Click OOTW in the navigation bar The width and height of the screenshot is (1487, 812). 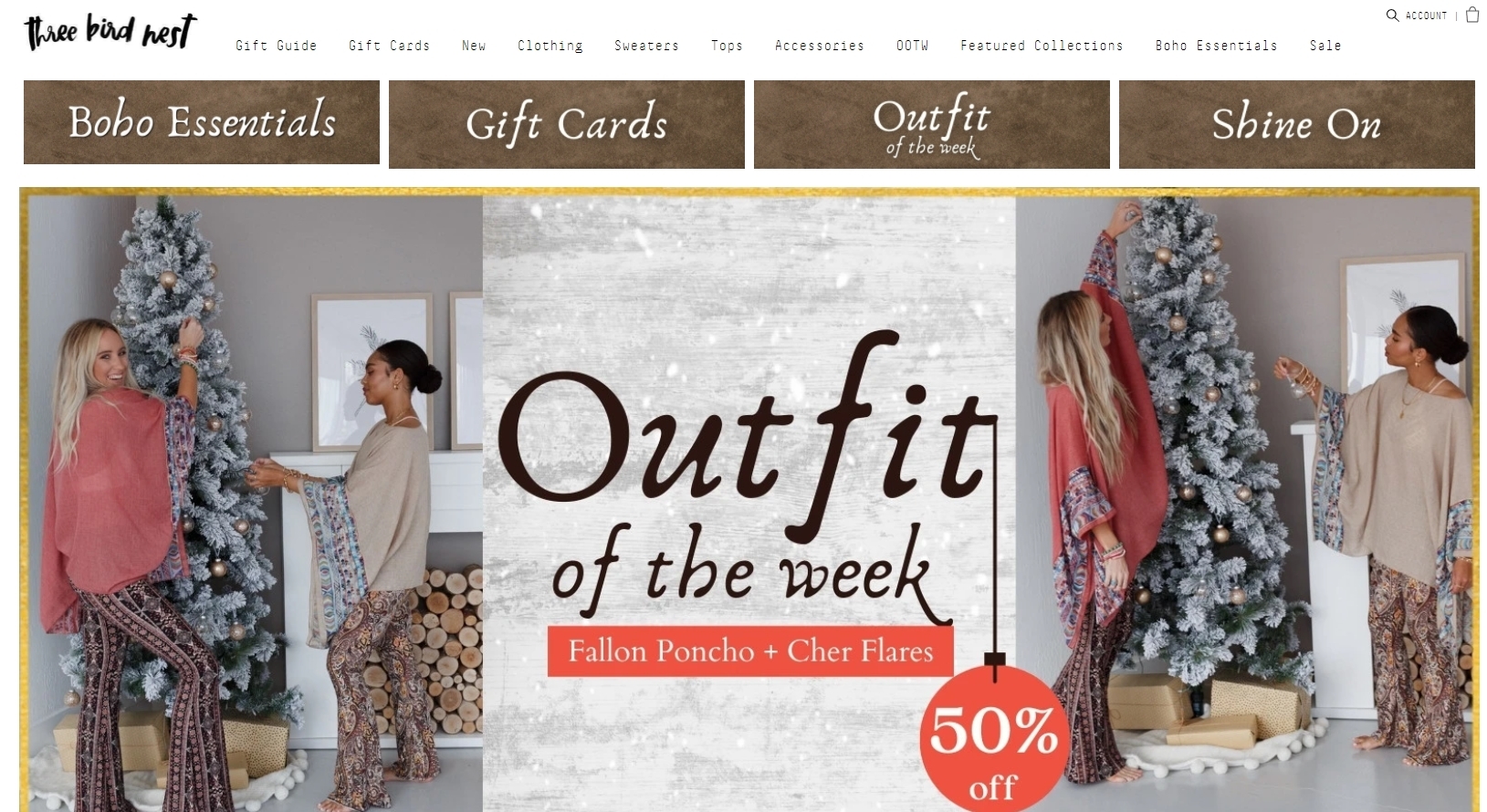point(912,46)
